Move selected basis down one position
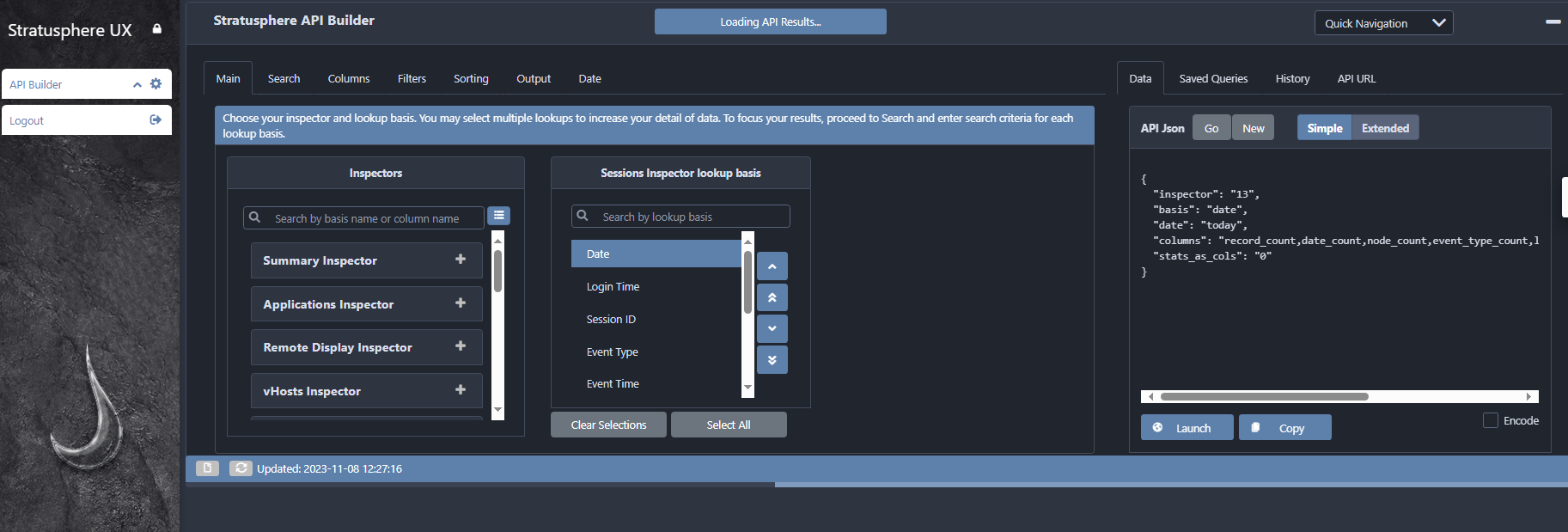 coord(772,328)
